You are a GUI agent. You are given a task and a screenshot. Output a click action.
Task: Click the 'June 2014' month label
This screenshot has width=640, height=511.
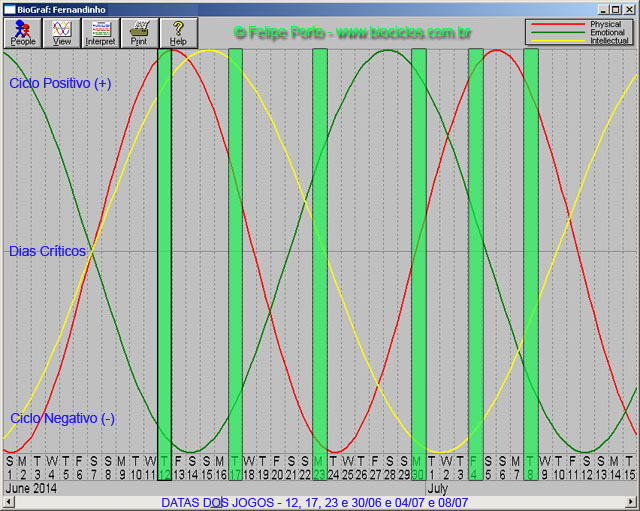pos(31,488)
